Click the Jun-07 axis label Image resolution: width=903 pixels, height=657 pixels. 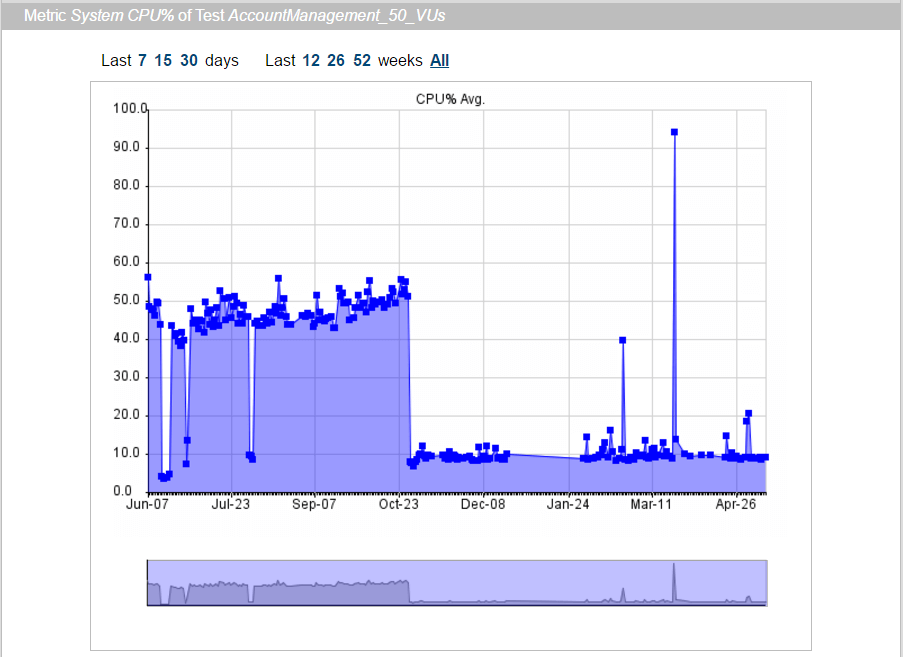click(148, 505)
